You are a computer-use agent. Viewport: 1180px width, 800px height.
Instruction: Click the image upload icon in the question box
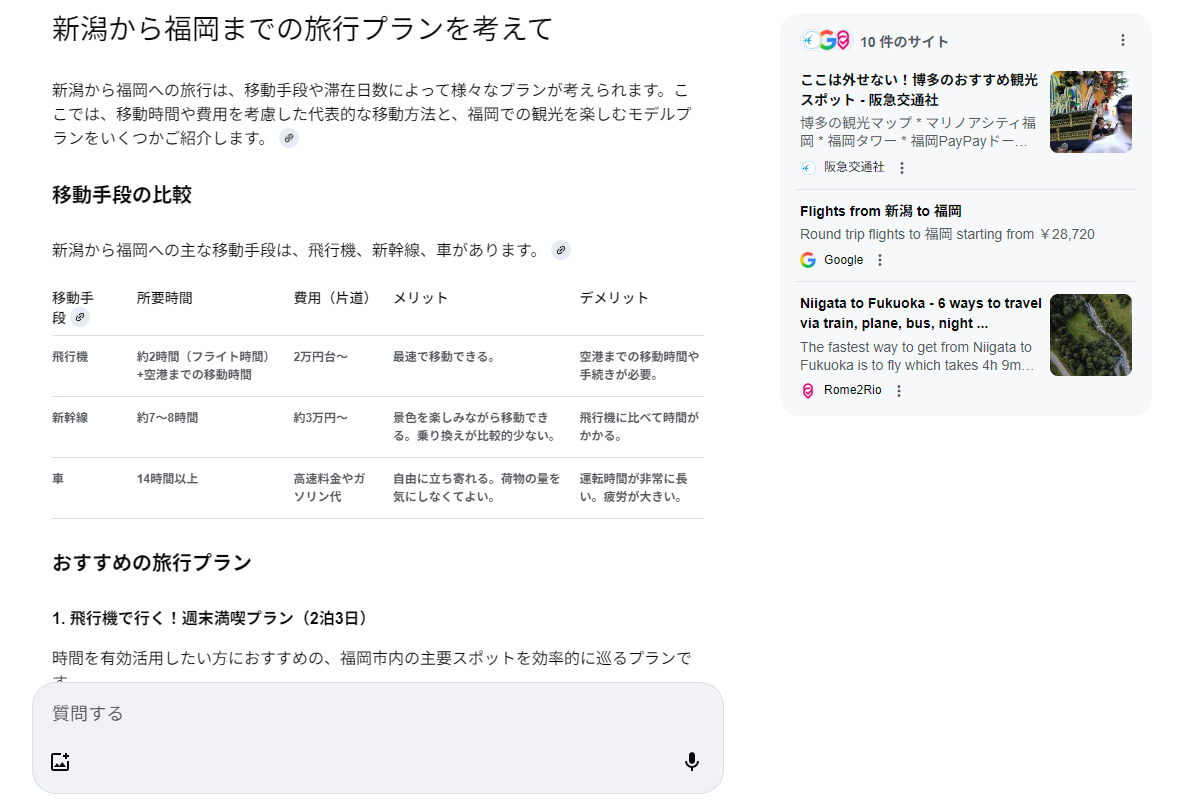(x=60, y=762)
